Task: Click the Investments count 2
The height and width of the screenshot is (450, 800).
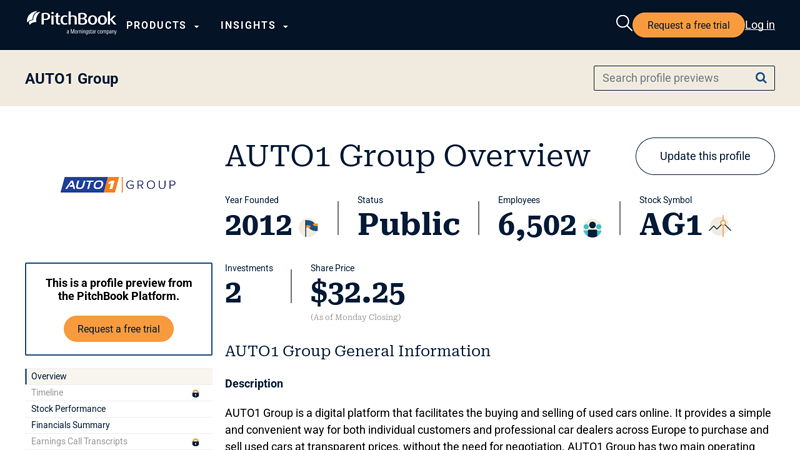Action: (x=233, y=293)
